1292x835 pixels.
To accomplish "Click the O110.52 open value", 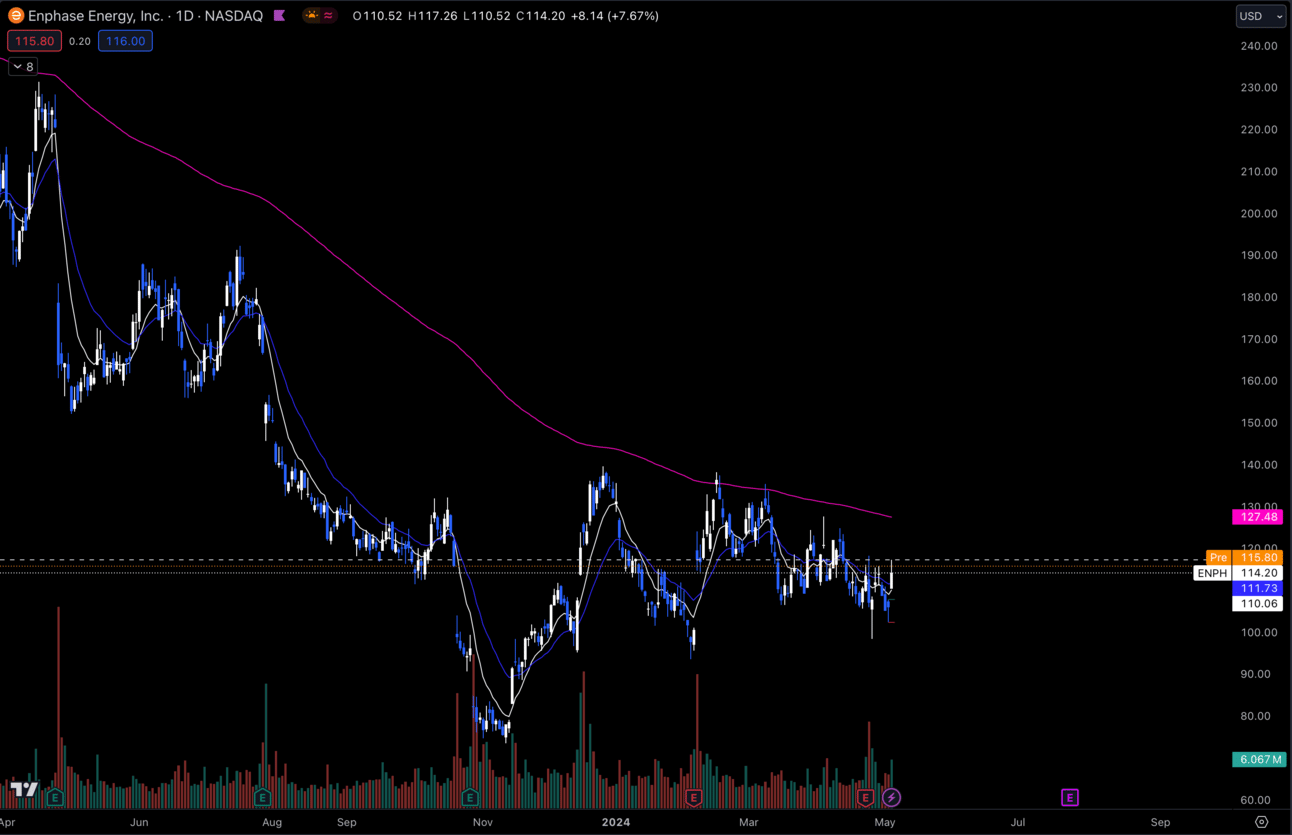I will [378, 16].
